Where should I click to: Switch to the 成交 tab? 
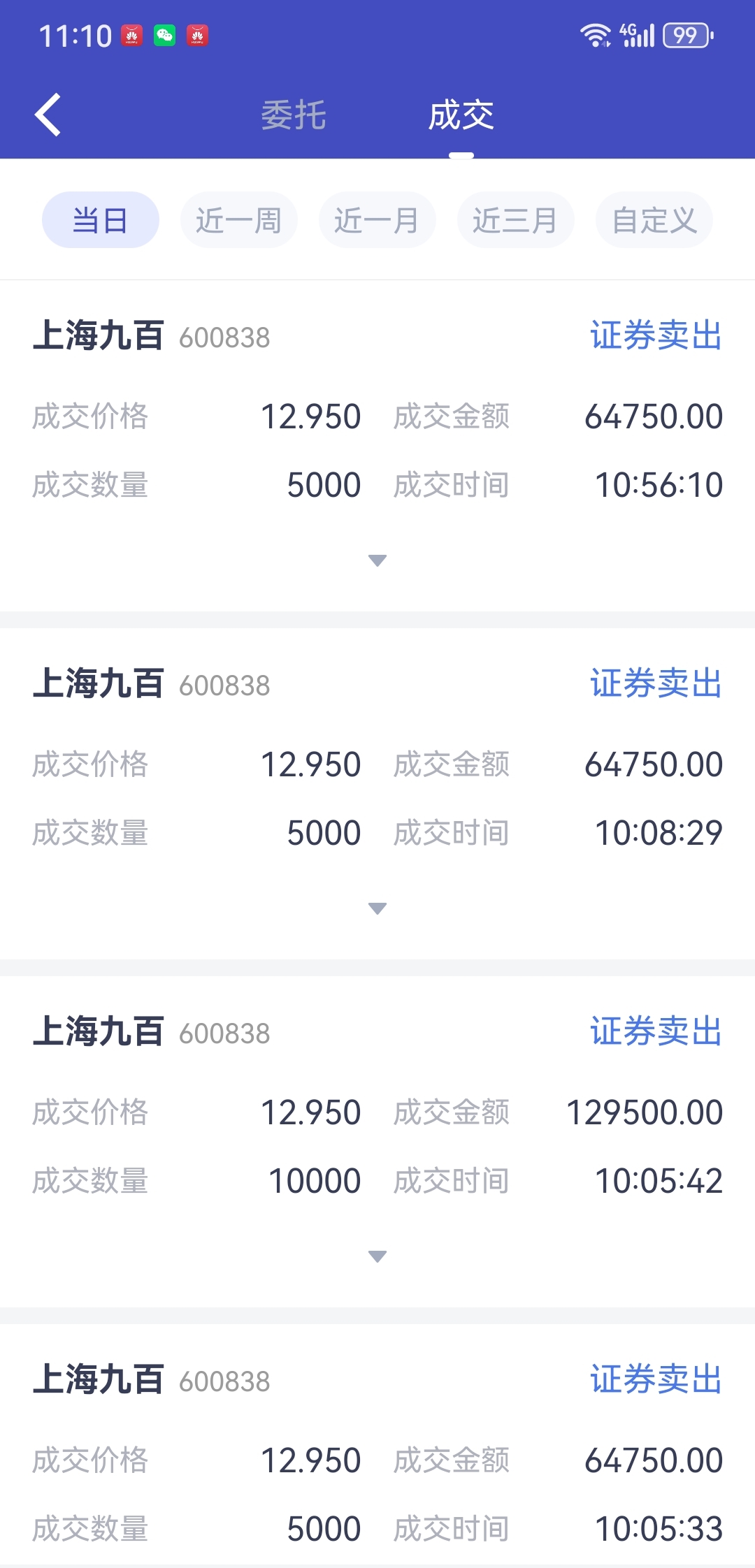point(461,115)
